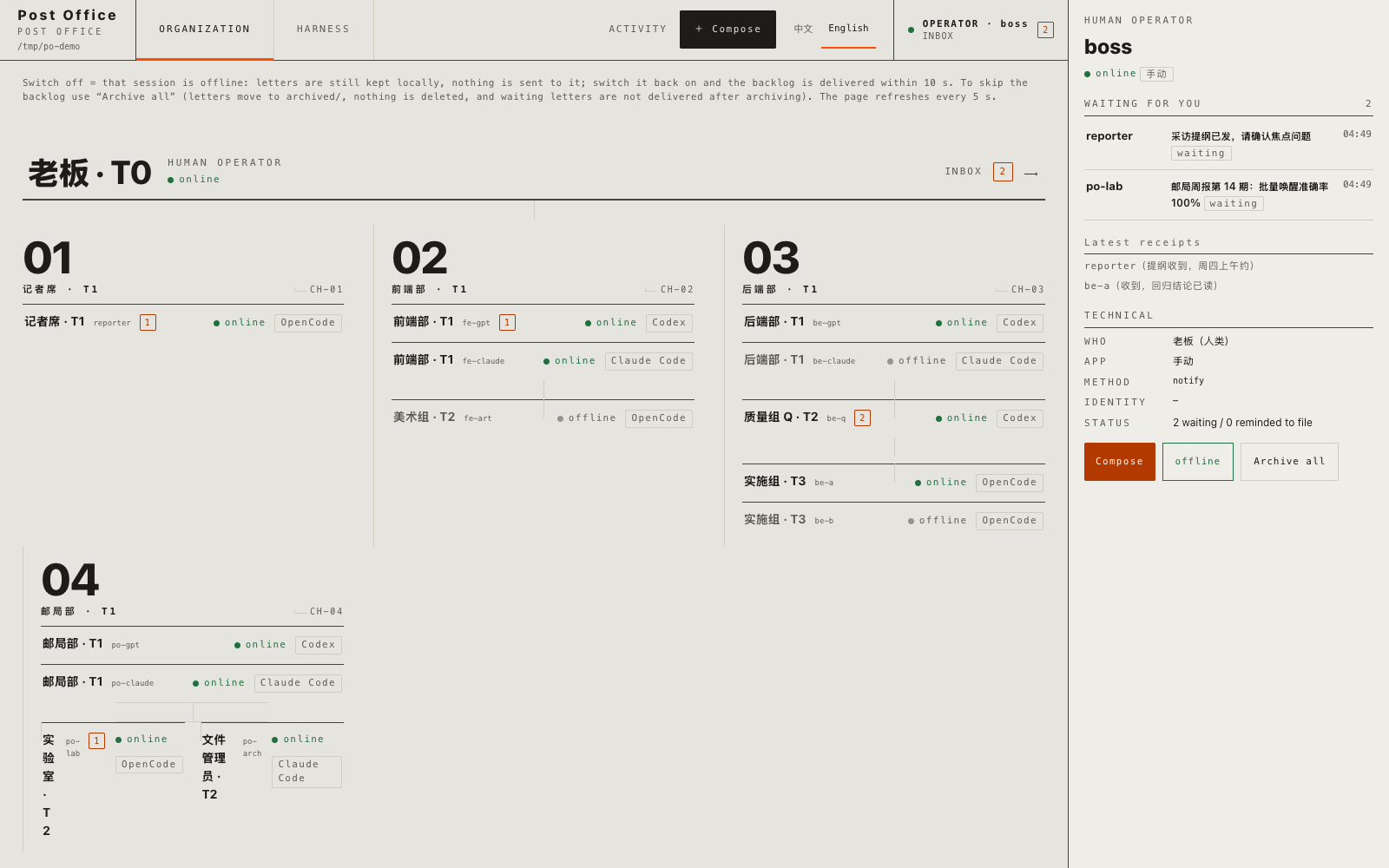Click the waiting tag under reporter letter
1389x868 pixels.
(x=1201, y=154)
